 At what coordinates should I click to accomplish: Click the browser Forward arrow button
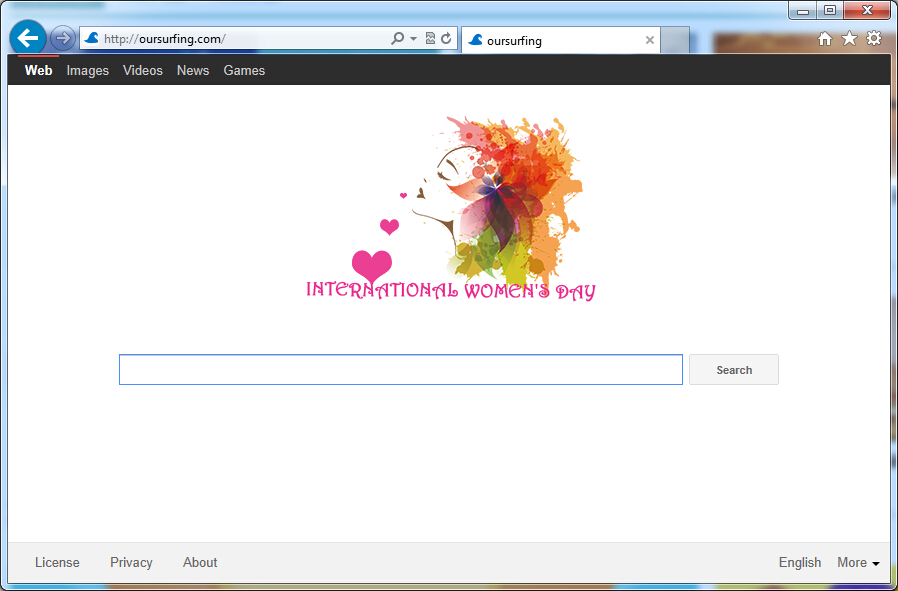click(x=62, y=39)
